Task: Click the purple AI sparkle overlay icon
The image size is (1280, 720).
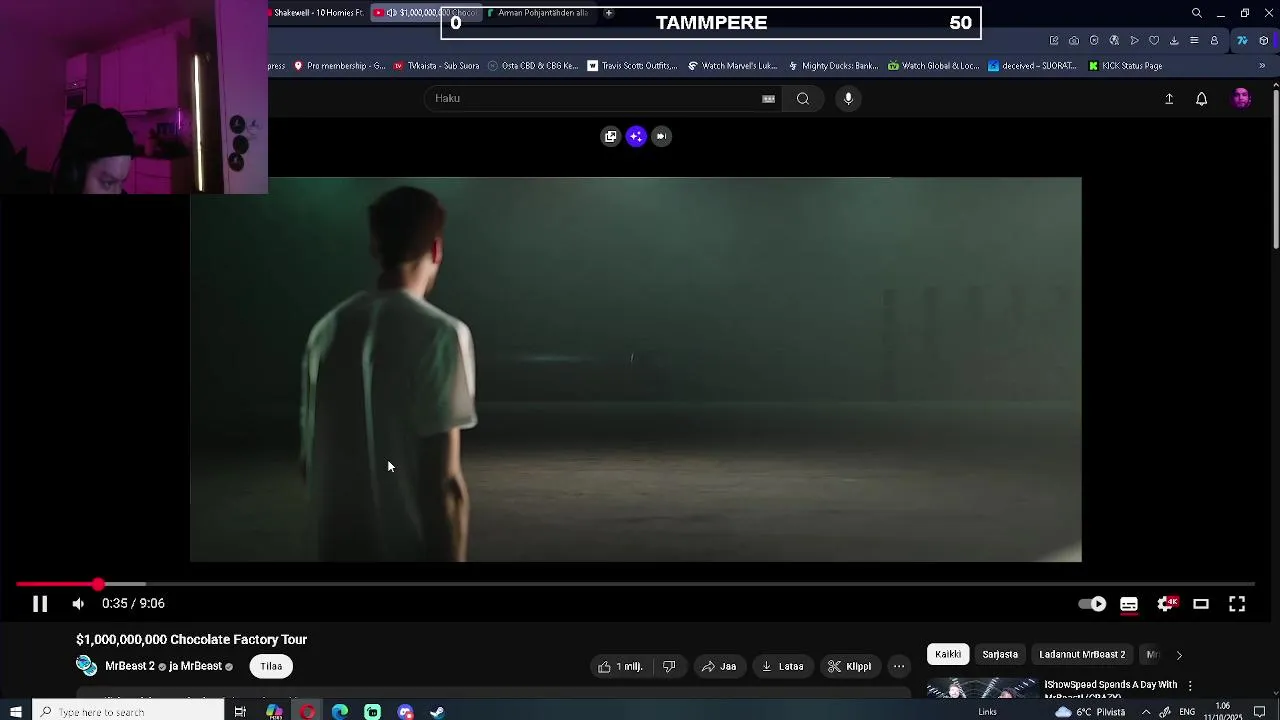Action: tap(636, 137)
